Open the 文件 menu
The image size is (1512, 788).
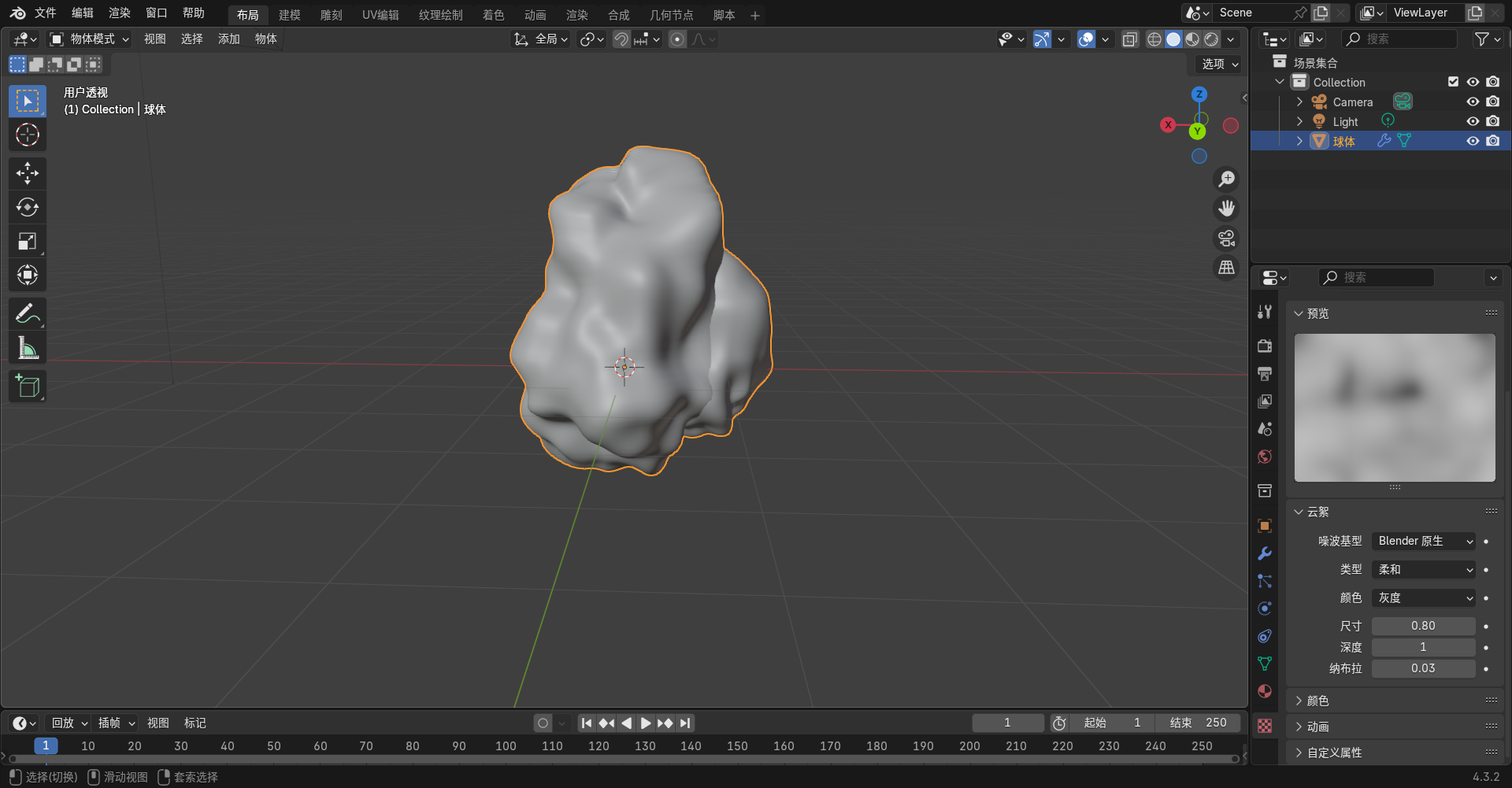(x=46, y=13)
